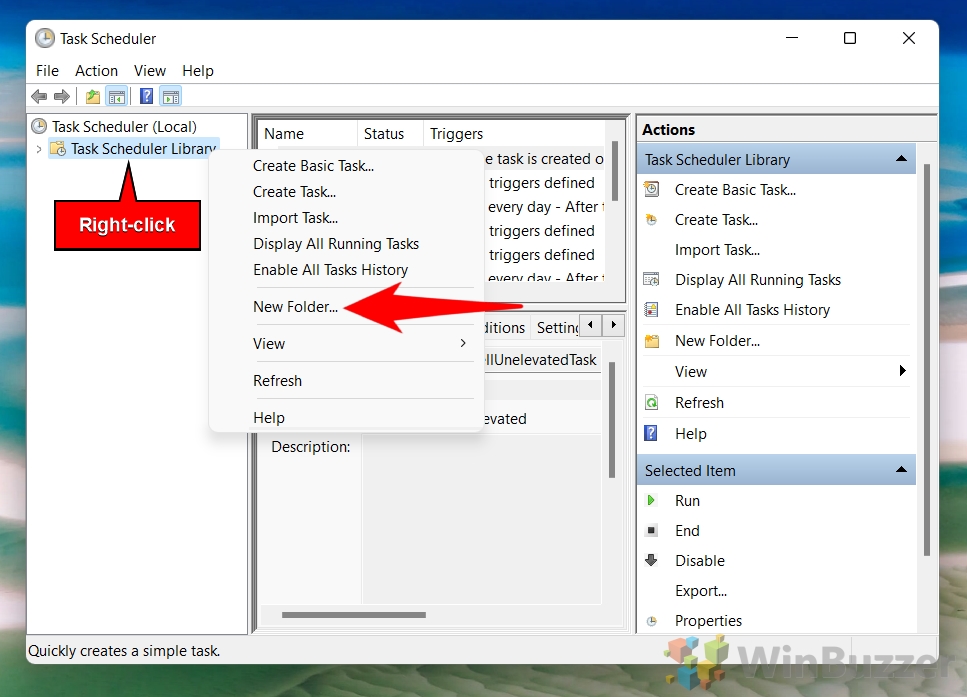The height and width of the screenshot is (697, 967).
Task: Click Export in Selected Item actions
Action: coord(701,591)
